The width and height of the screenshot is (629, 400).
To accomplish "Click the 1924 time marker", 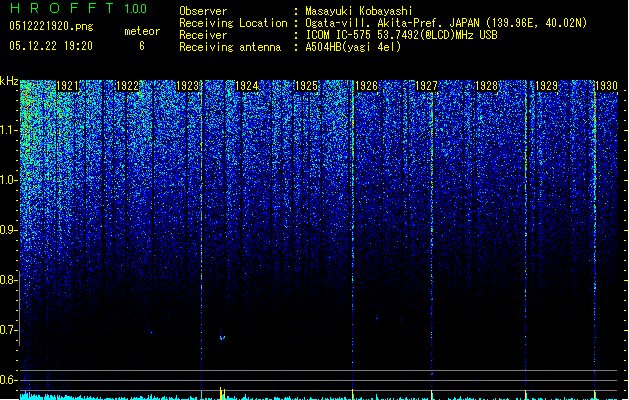I will tap(246, 86).
